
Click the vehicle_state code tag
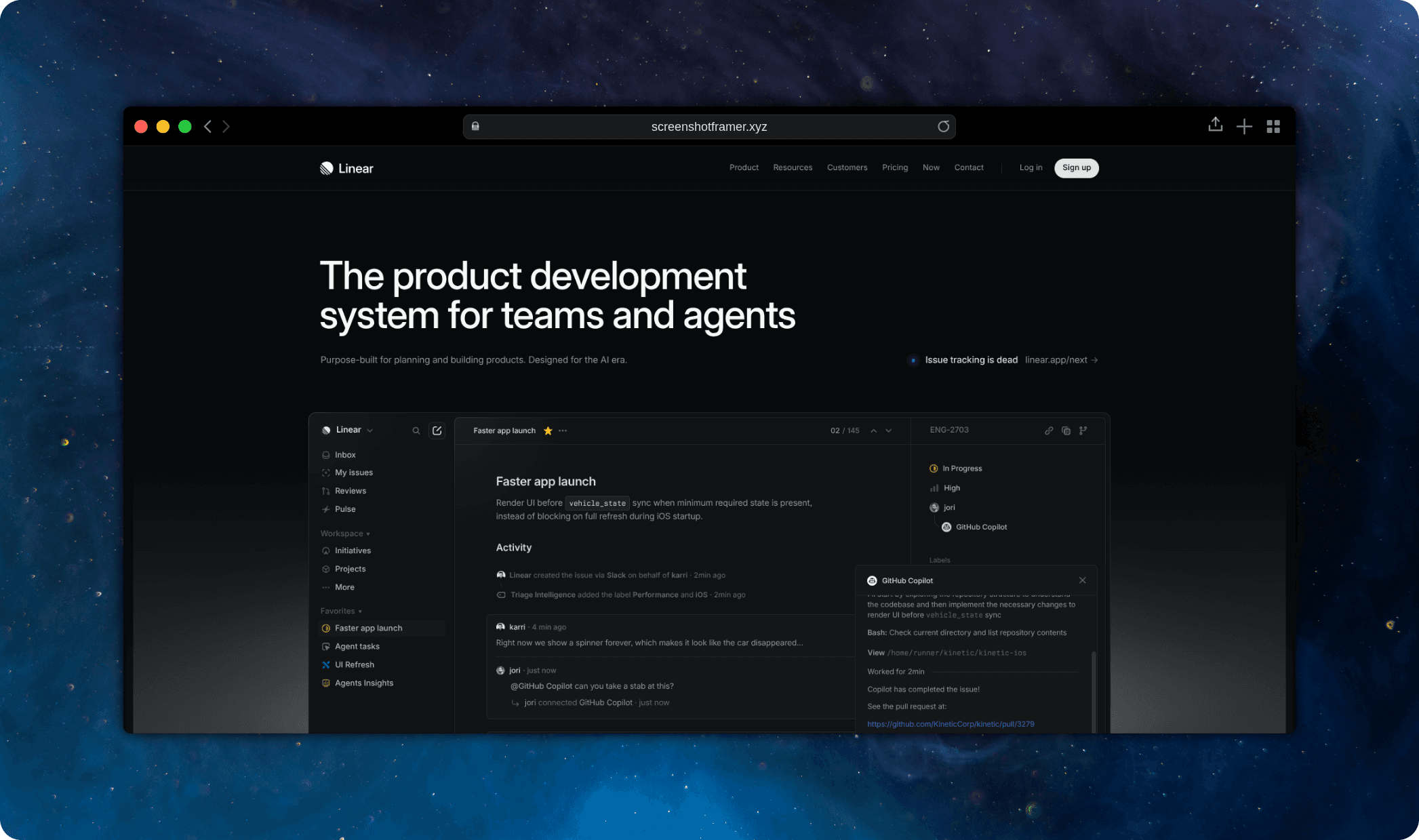[x=597, y=503]
